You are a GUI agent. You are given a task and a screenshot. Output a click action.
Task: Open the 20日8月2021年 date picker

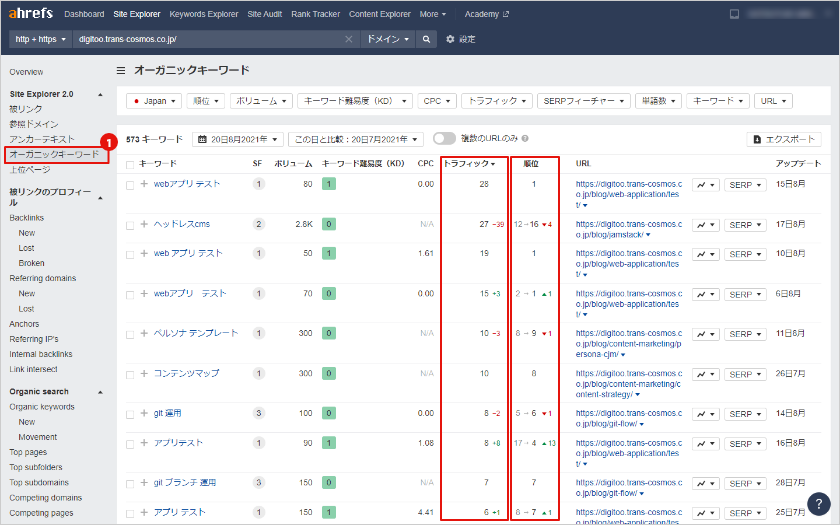237,139
